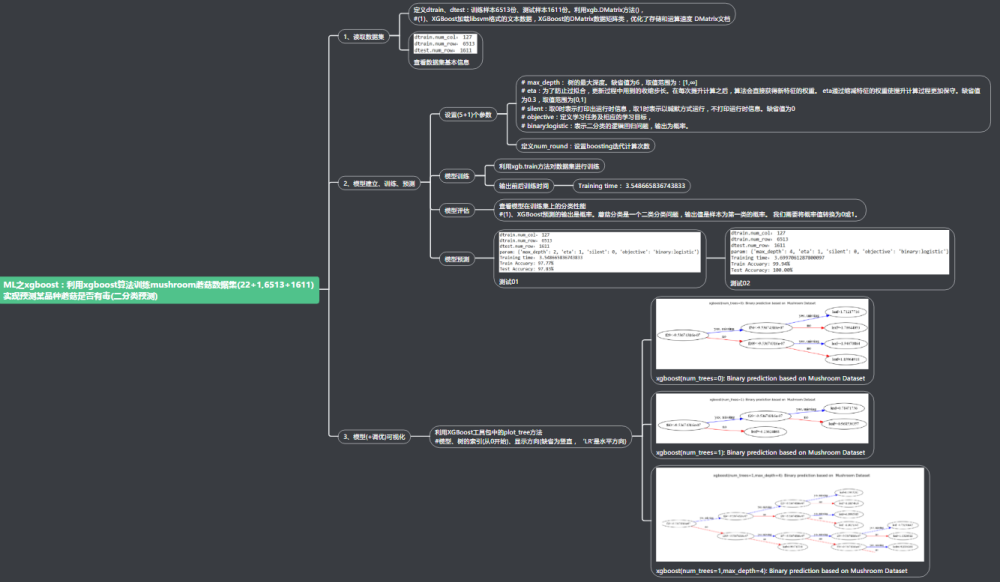Viewport: 1000px width, 582px height.
Task: Click the '测试02' label text
Action: pos(740,283)
